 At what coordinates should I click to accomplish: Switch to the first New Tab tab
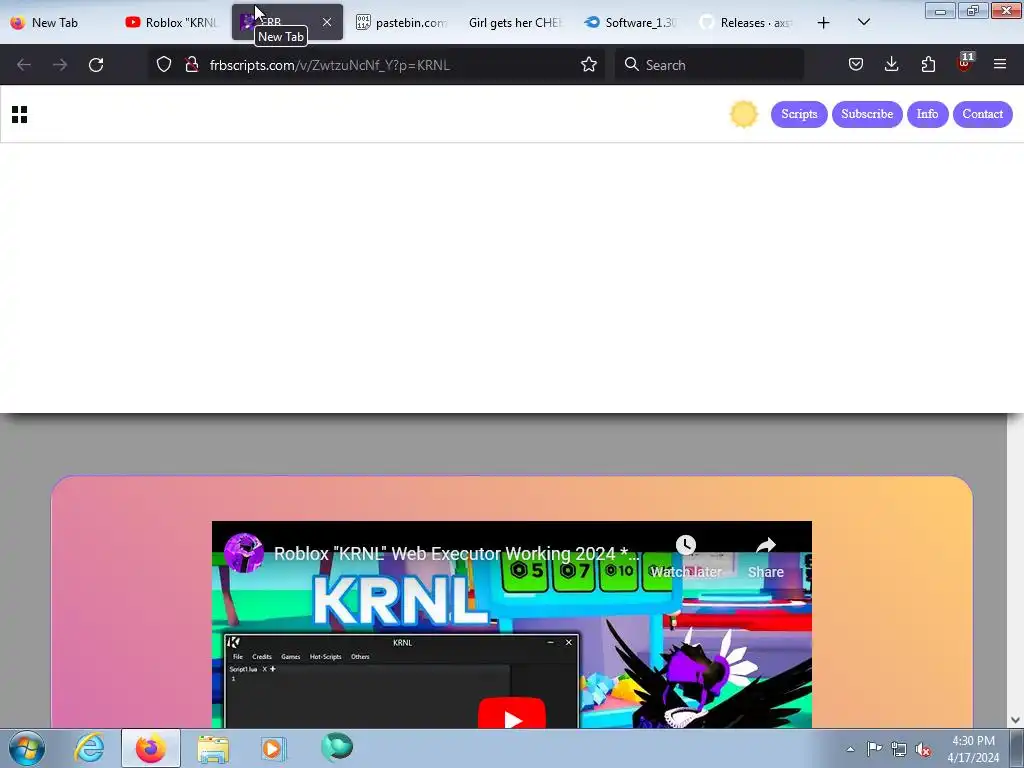57,22
